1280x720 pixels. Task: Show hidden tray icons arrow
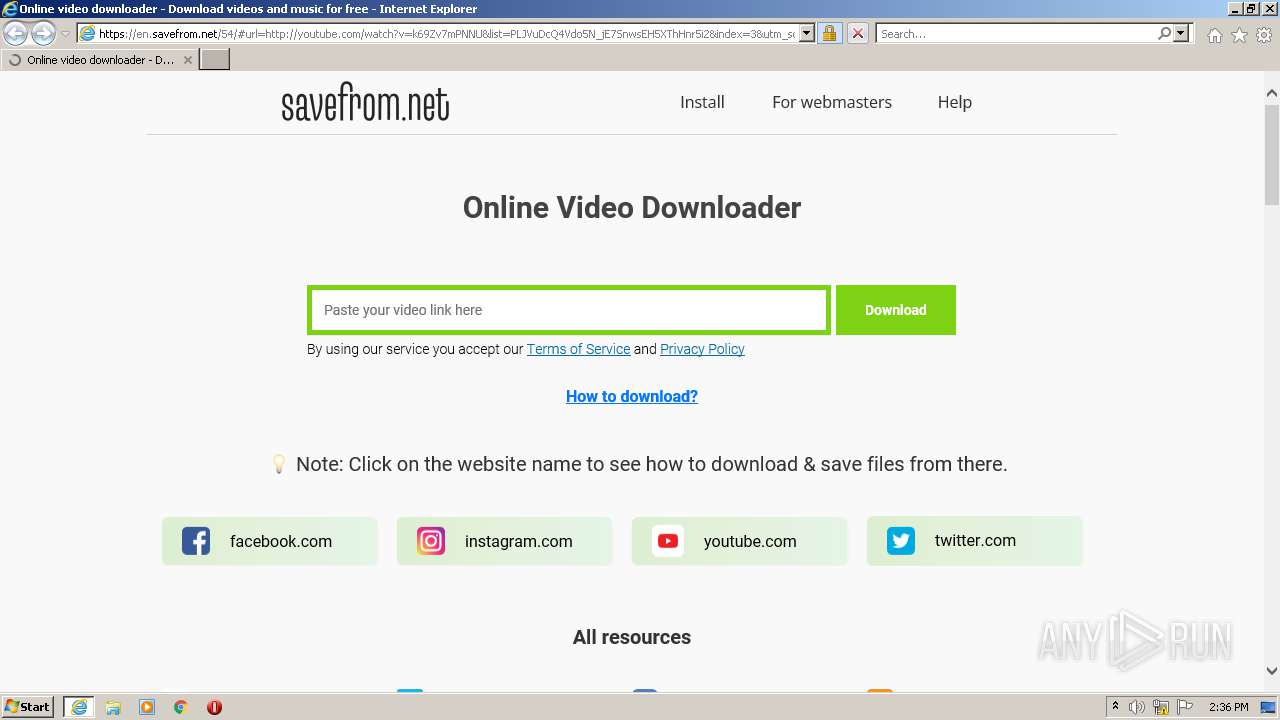tap(1116, 707)
